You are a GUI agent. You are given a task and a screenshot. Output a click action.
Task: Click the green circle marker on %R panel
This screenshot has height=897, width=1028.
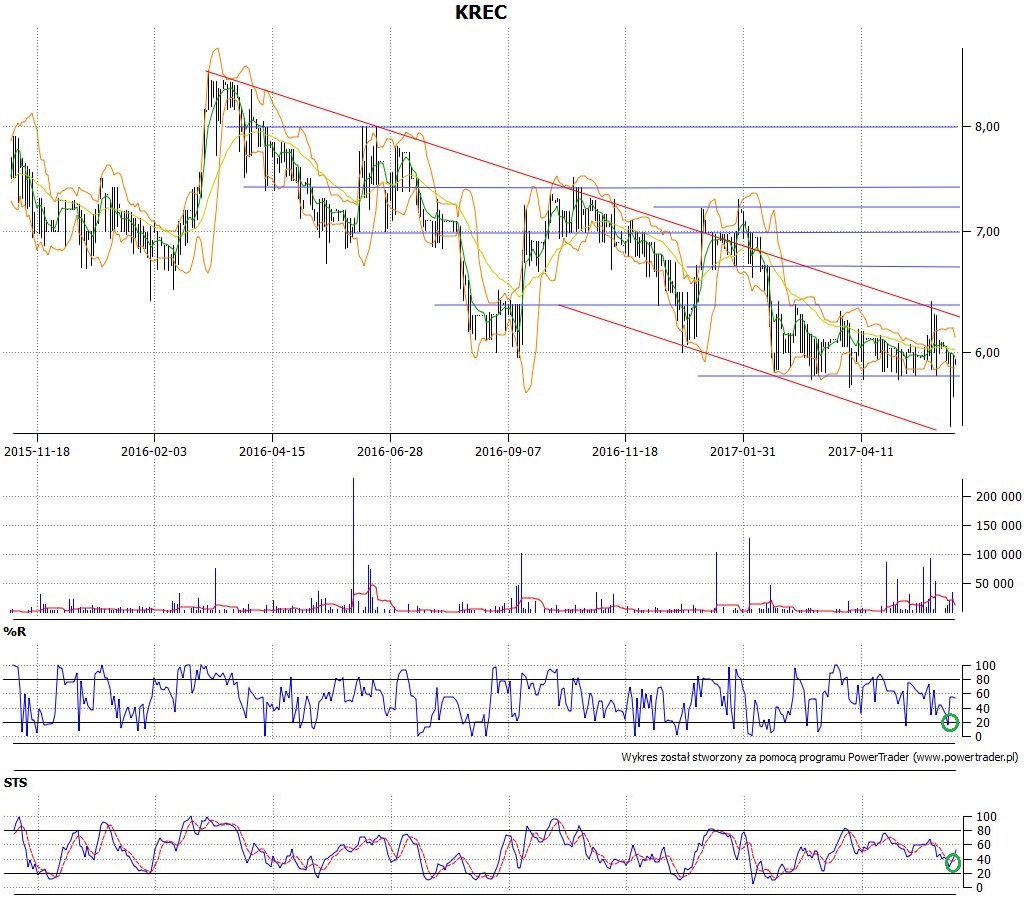[x=950, y=723]
